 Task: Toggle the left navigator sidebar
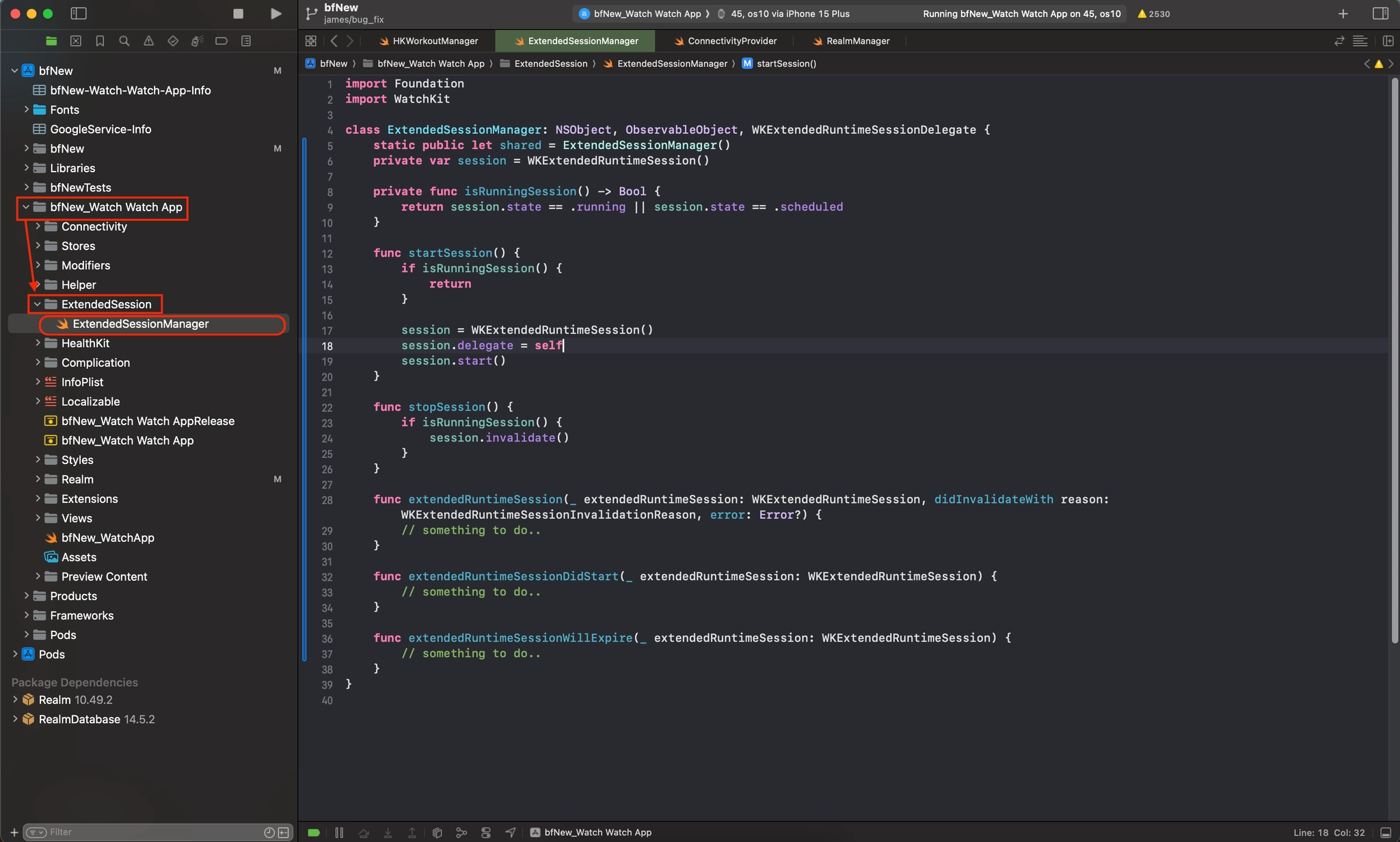tap(79, 14)
